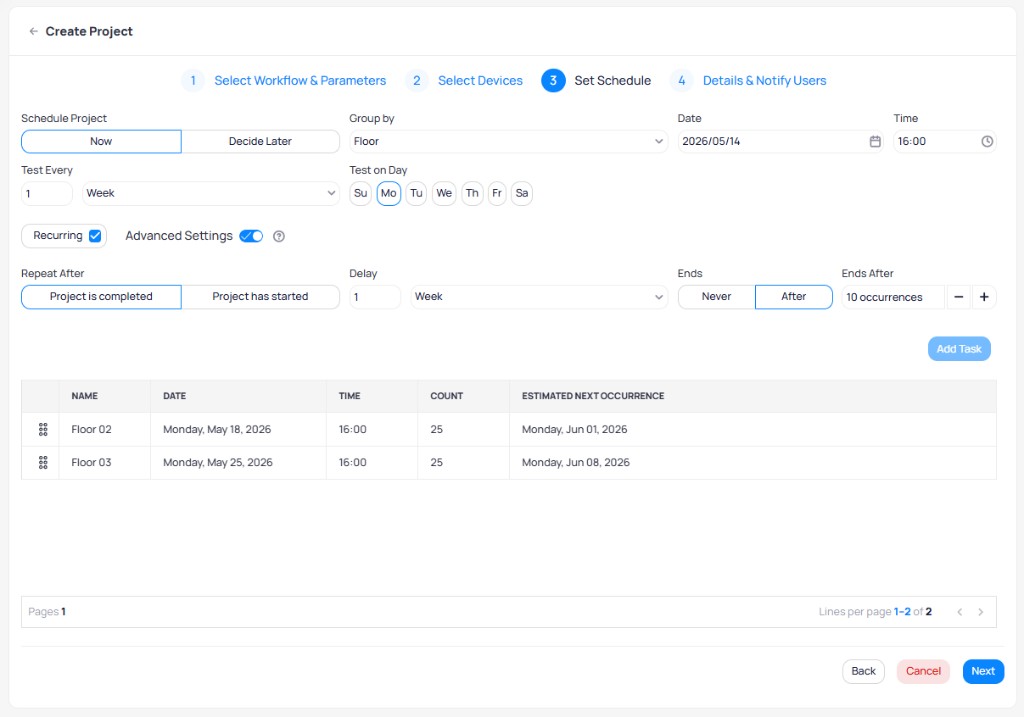Choose Project has started option
Viewport: 1024px width, 717px height.
click(260, 296)
